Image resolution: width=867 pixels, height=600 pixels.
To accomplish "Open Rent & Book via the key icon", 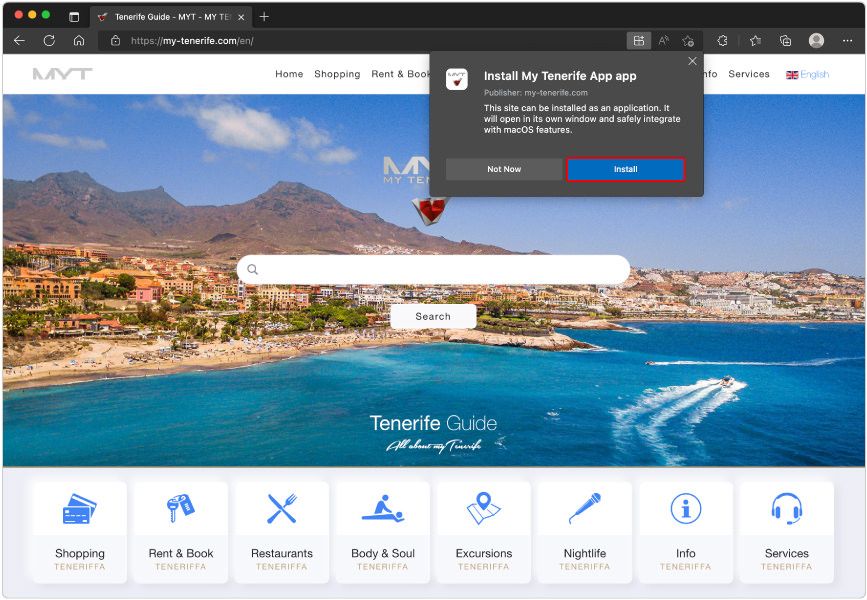I will [x=180, y=508].
